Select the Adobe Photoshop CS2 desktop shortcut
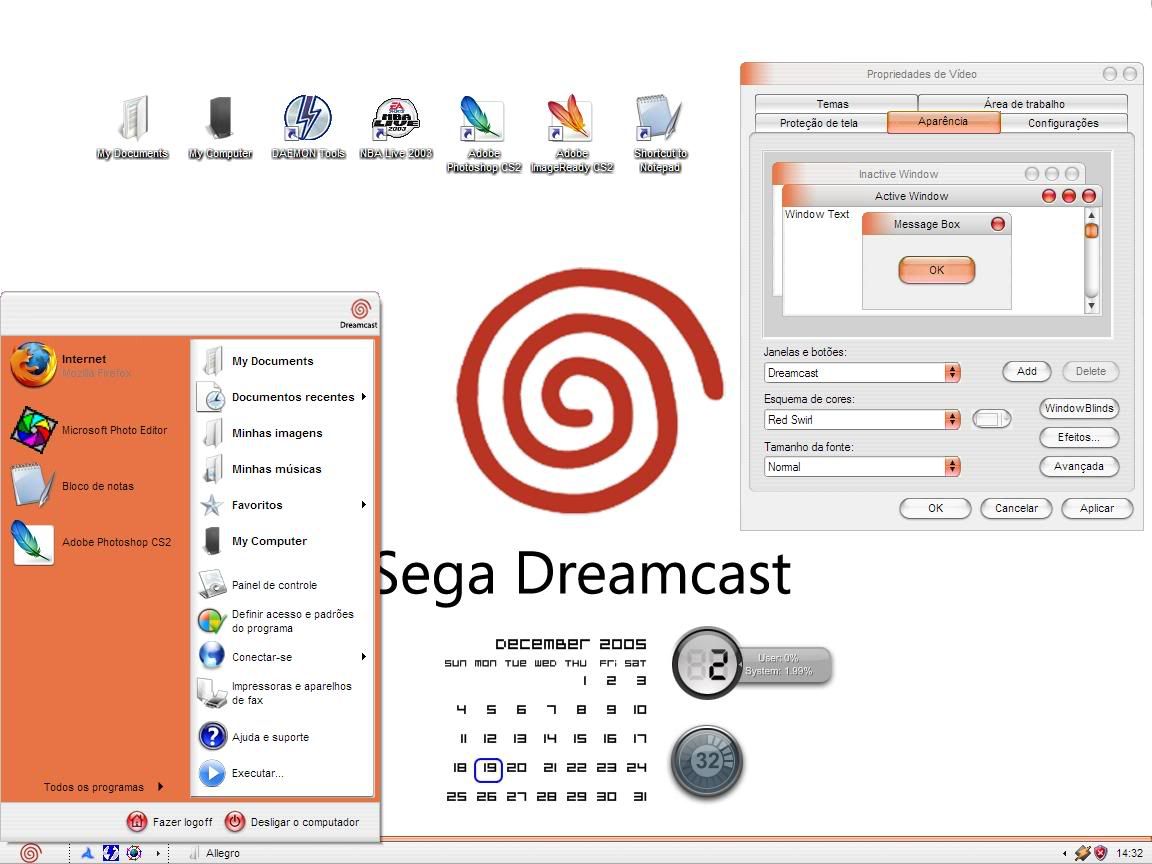 483,134
